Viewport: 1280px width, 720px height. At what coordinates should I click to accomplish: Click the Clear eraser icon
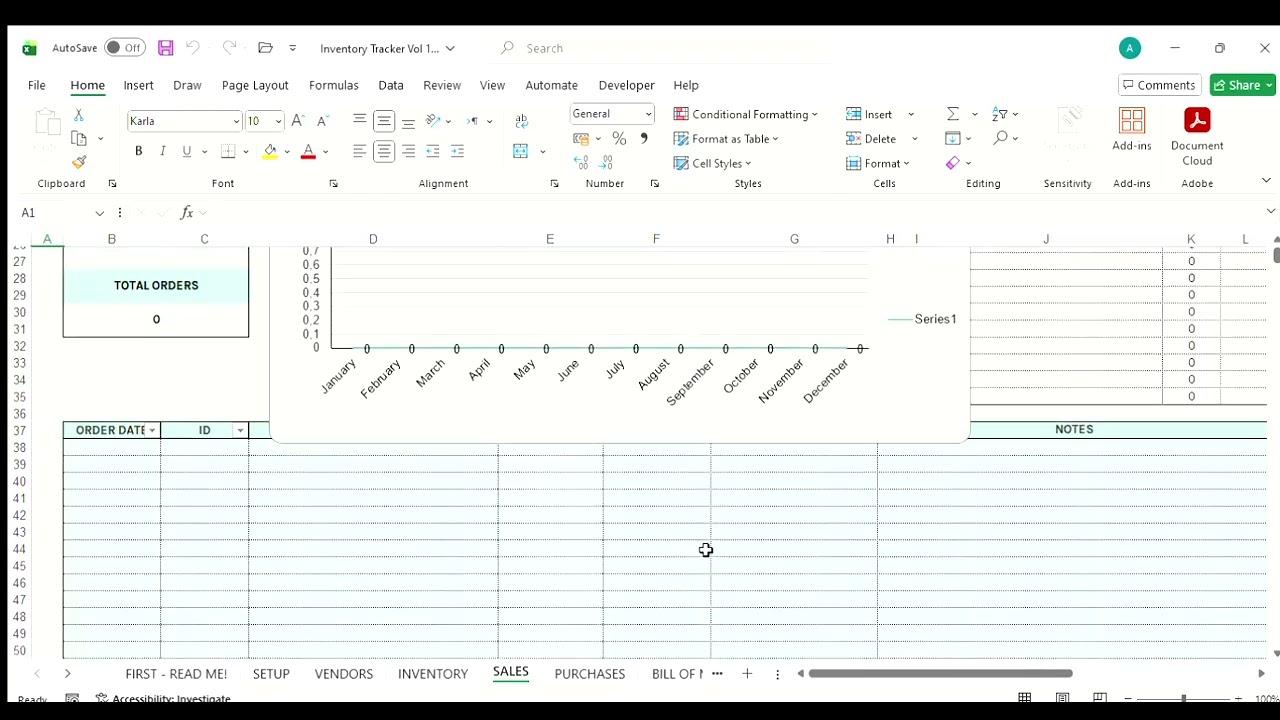pos(953,163)
